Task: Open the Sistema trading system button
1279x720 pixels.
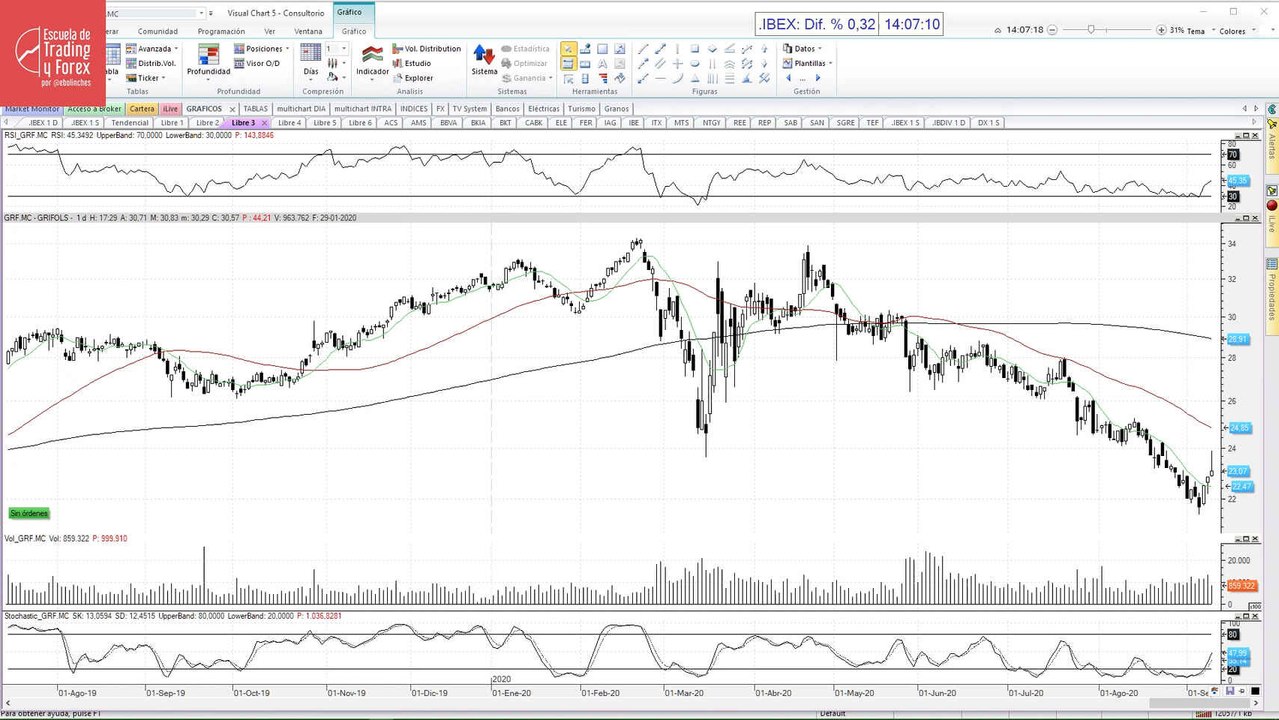Action: tap(484, 60)
